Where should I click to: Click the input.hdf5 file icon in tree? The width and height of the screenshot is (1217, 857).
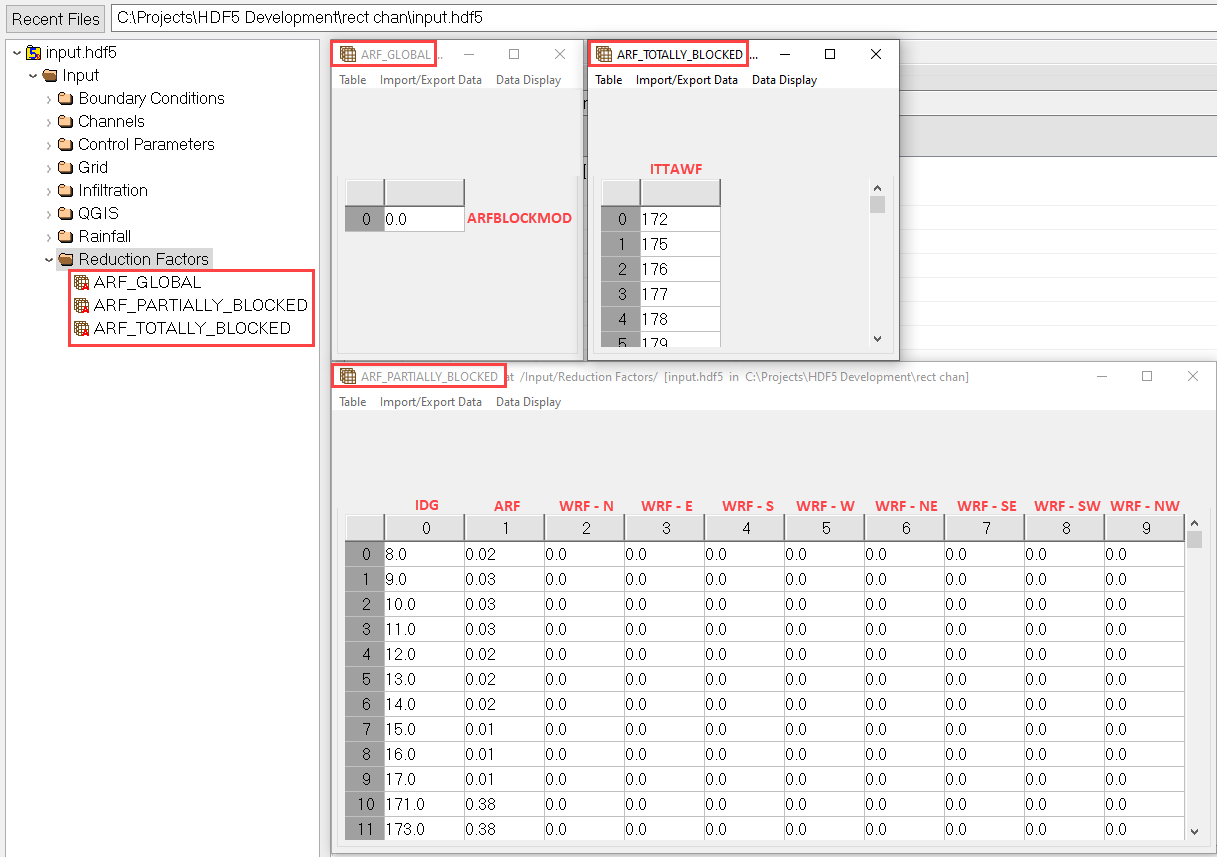click(34, 53)
